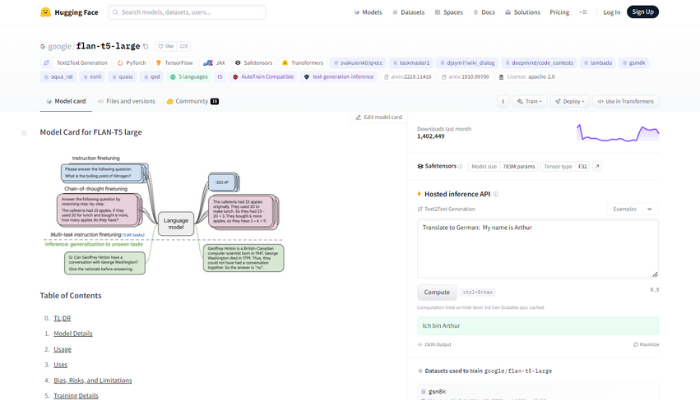Click the FLAN-T5 instruction finetuning diagram
This screenshot has width=700, height=400.
(164, 214)
